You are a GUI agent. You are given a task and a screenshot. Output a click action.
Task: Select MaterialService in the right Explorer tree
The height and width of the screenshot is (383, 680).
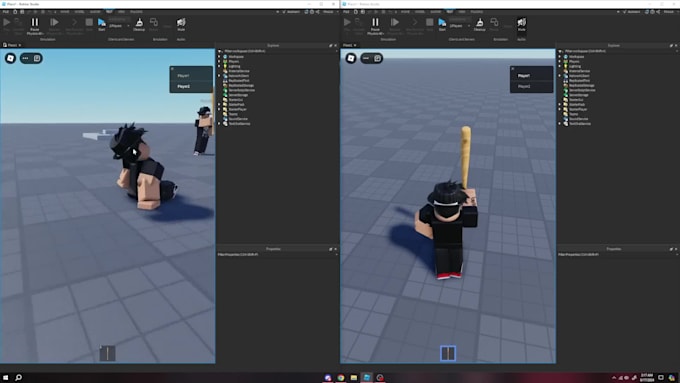tap(579, 71)
